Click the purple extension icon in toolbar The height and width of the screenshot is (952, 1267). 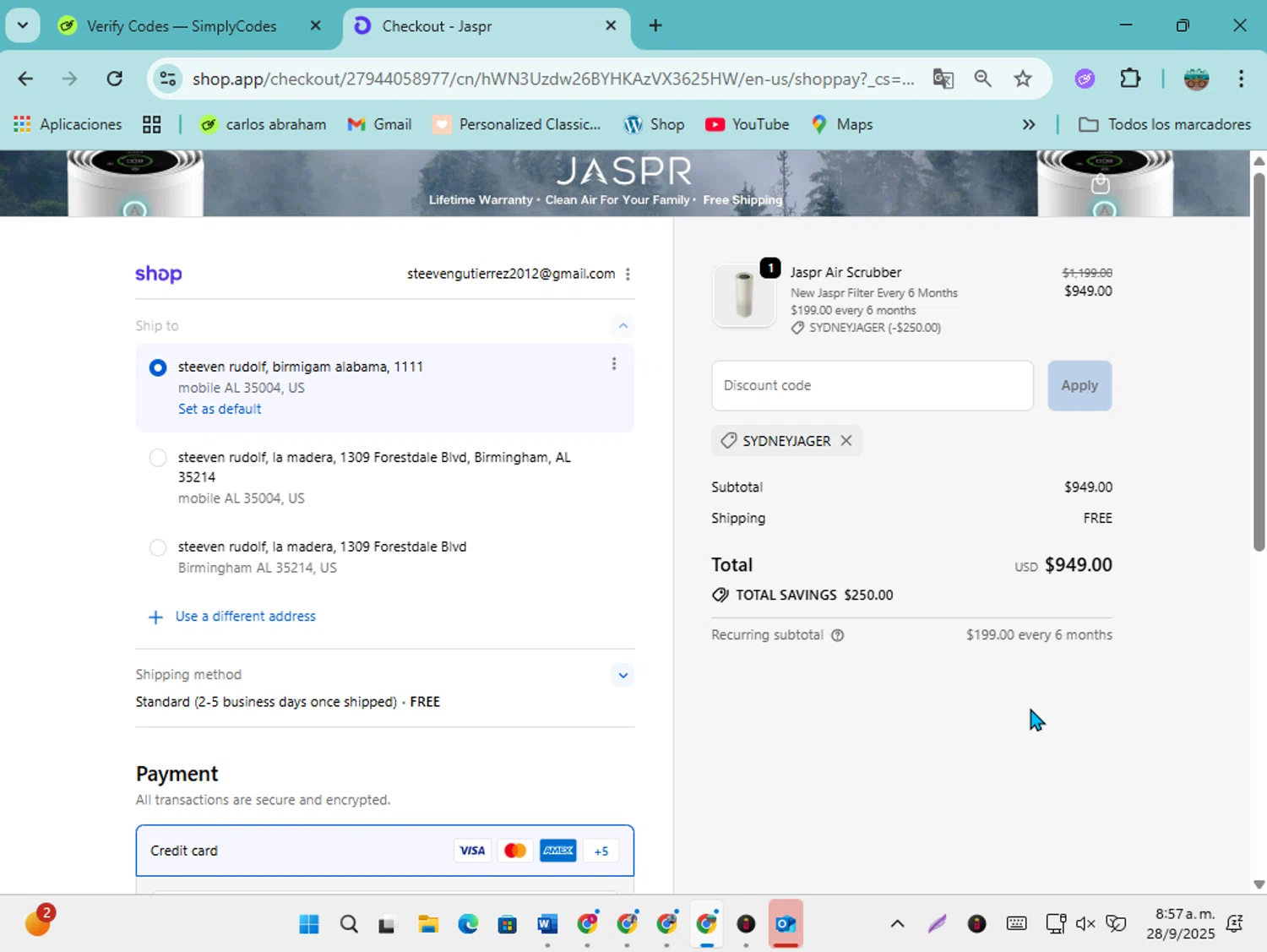tap(1085, 79)
